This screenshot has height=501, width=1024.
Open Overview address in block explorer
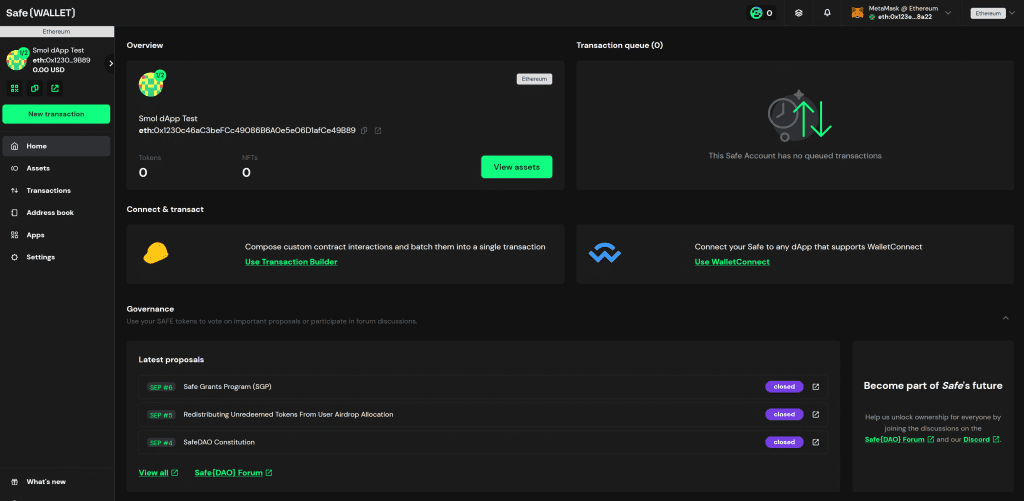point(378,131)
